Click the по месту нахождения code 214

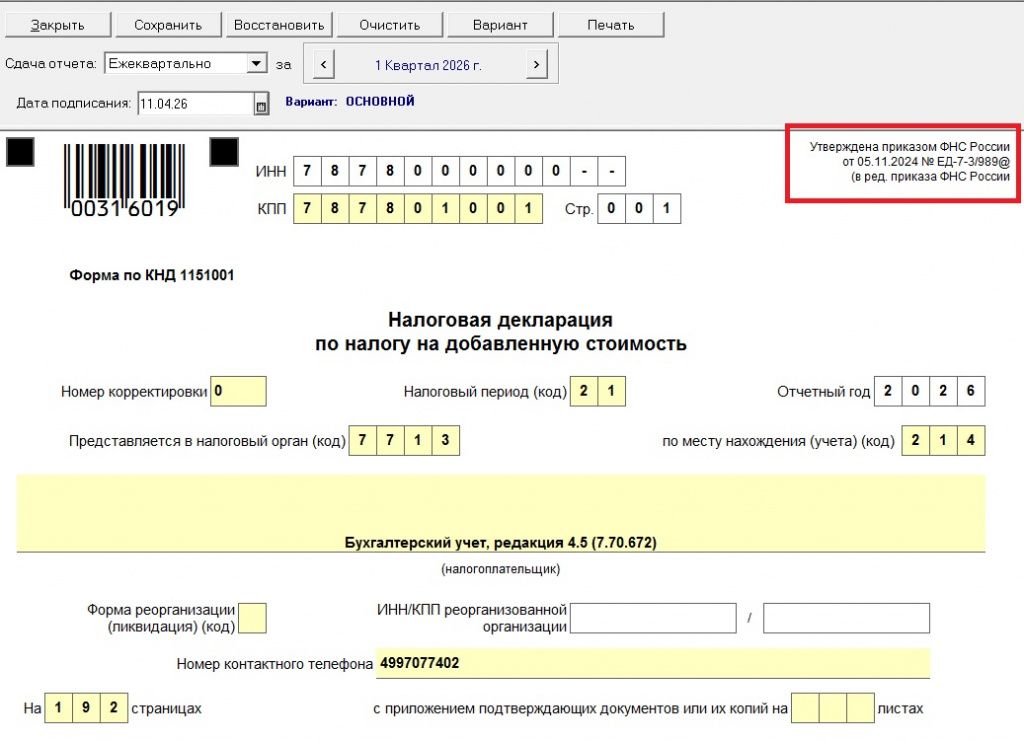coord(943,440)
